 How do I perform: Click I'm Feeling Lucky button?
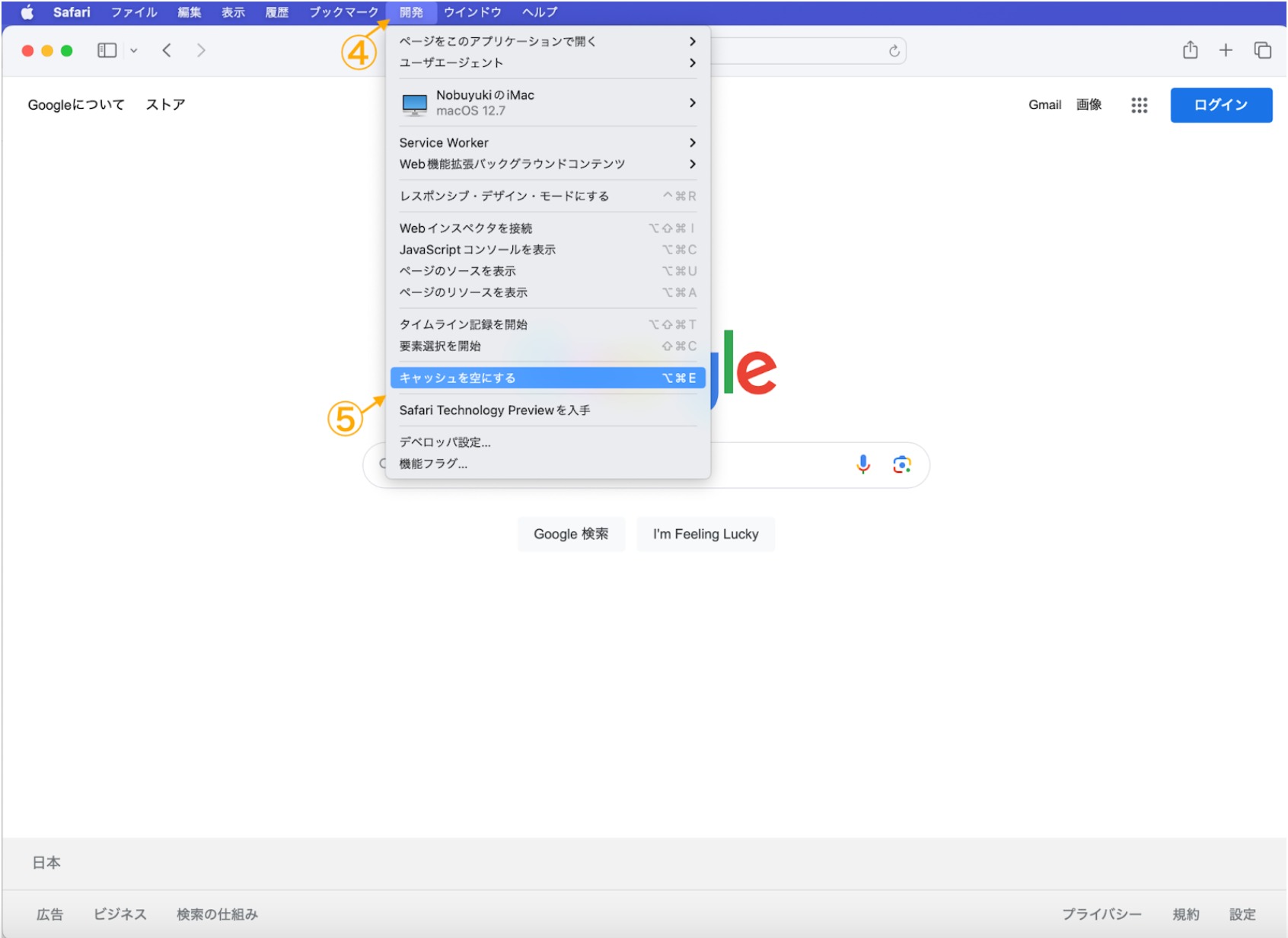[706, 534]
